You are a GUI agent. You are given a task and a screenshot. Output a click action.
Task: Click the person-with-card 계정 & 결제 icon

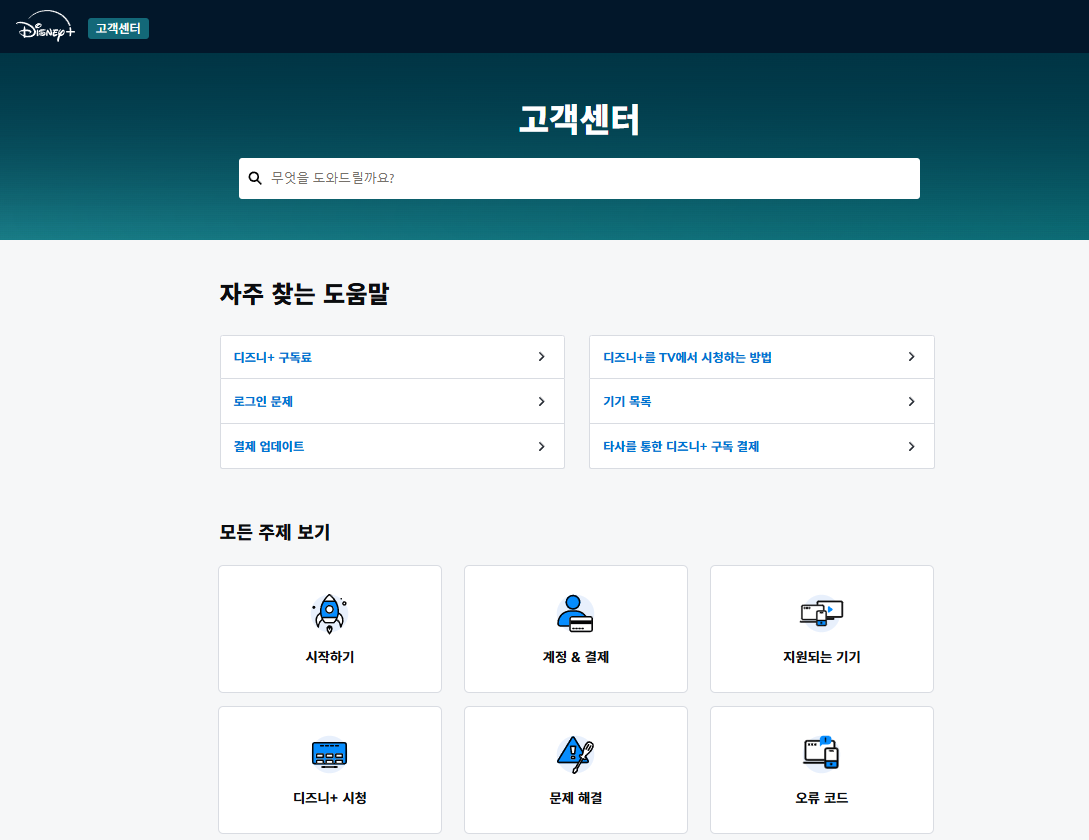tap(575, 613)
